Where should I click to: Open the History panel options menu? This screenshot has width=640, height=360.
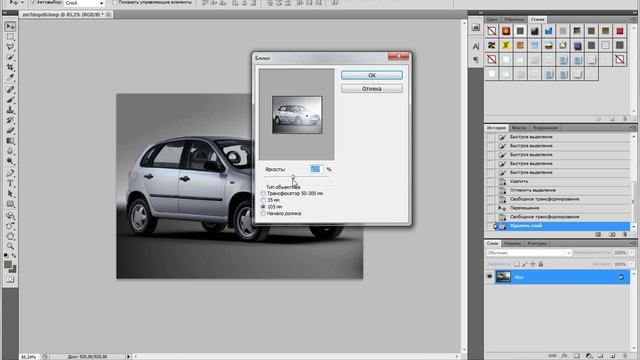pos(633,128)
